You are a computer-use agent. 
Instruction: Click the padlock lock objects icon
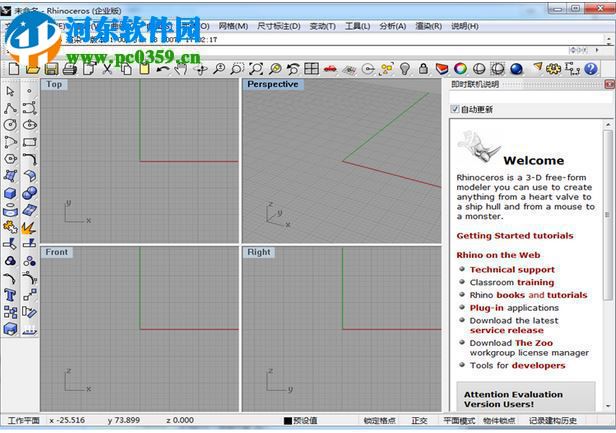(423, 69)
